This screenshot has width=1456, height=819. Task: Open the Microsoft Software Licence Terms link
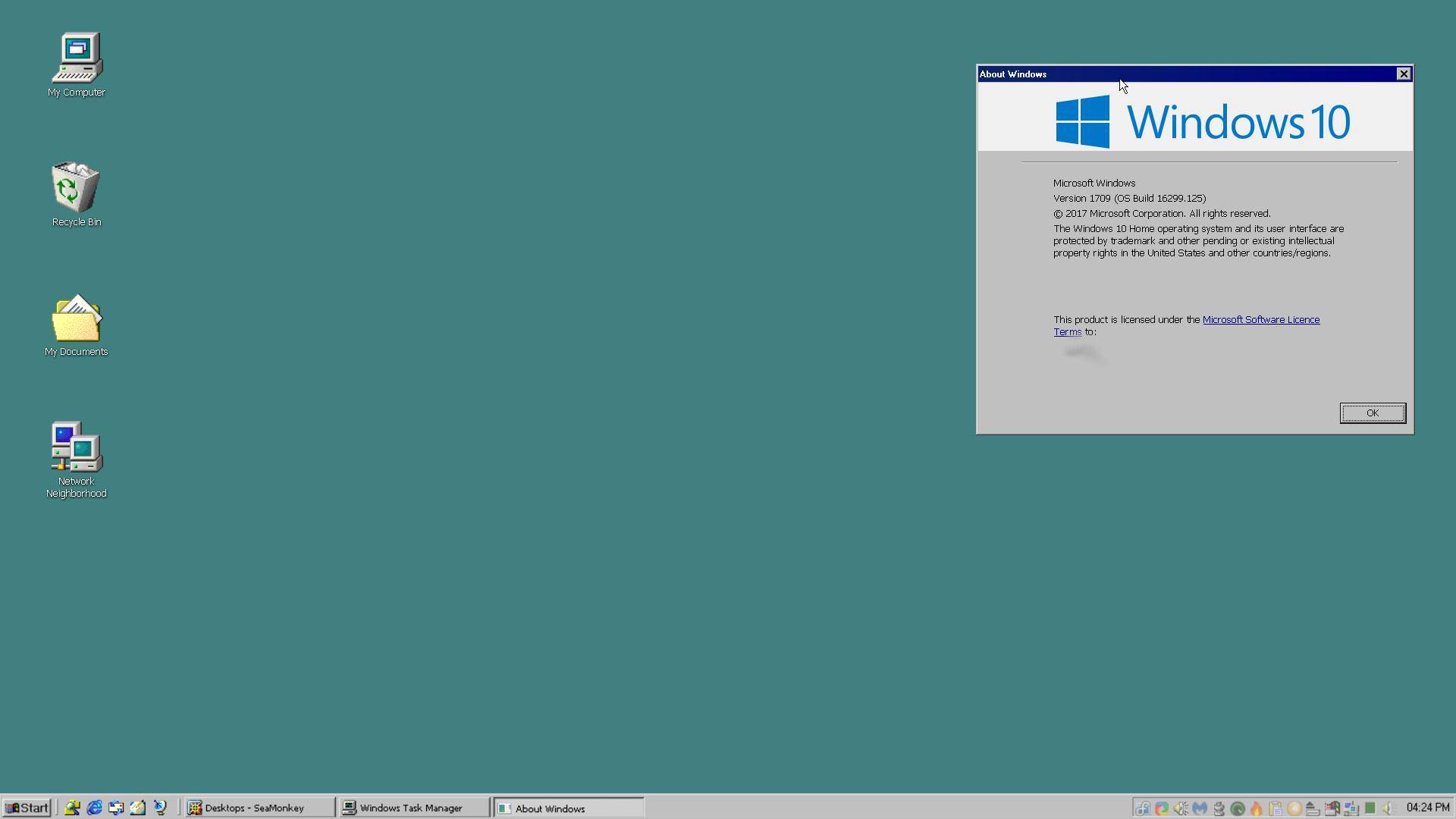coord(1260,319)
